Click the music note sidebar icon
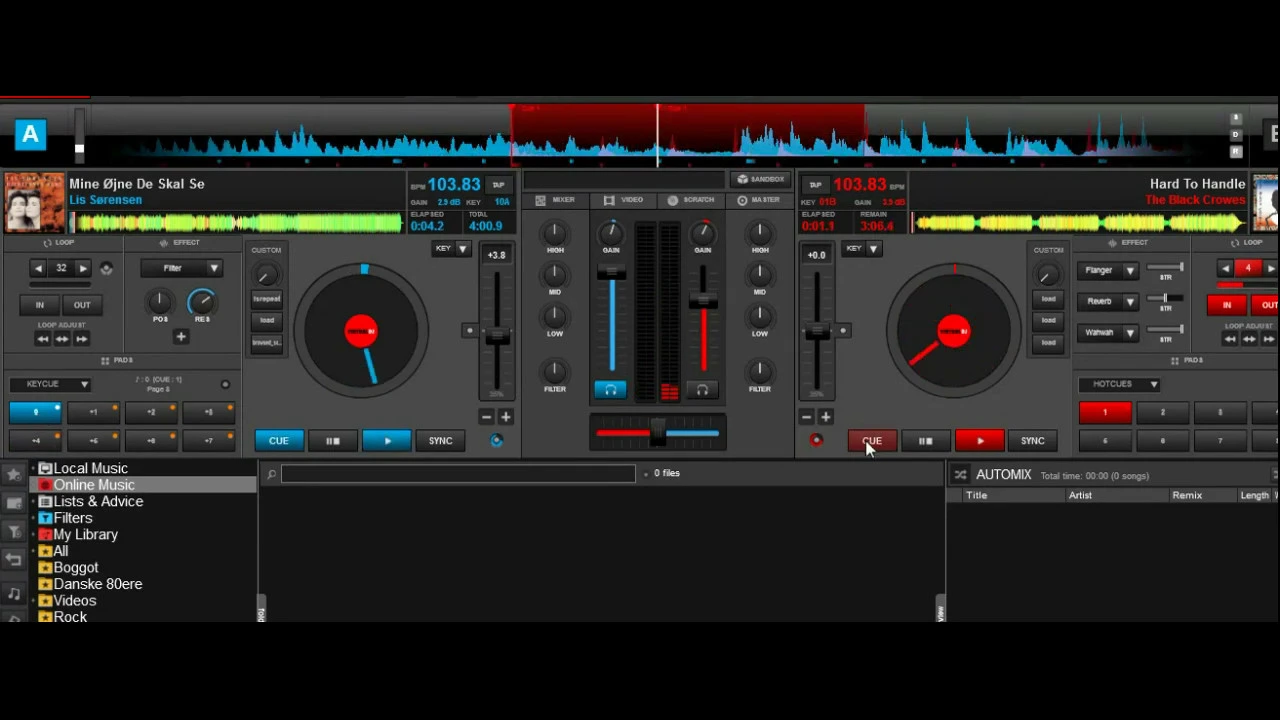Screen dimensions: 1280x720 (x=14, y=594)
